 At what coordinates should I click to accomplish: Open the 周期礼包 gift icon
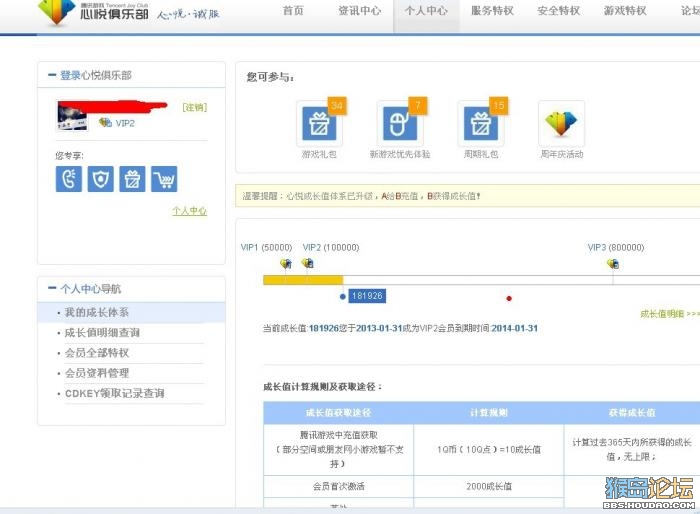click(x=481, y=123)
